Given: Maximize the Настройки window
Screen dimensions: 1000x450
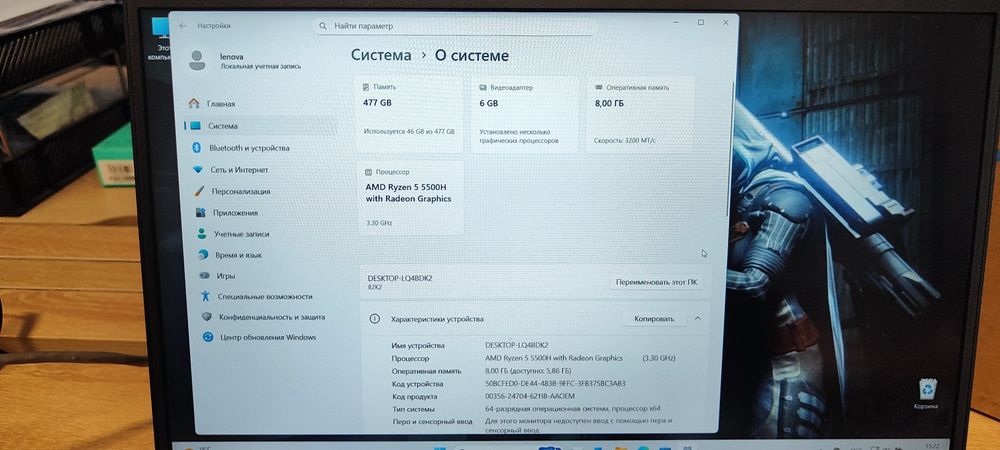Looking at the screenshot, I should pos(700,22).
